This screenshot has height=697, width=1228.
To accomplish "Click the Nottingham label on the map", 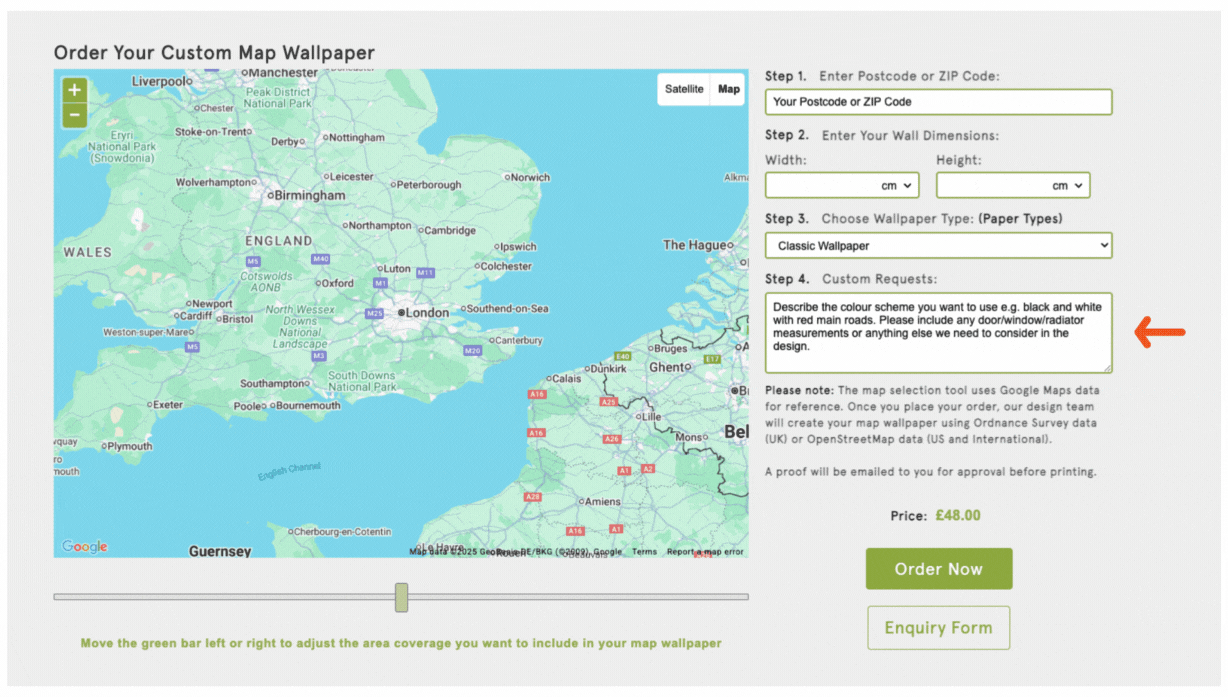I will 357,137.
